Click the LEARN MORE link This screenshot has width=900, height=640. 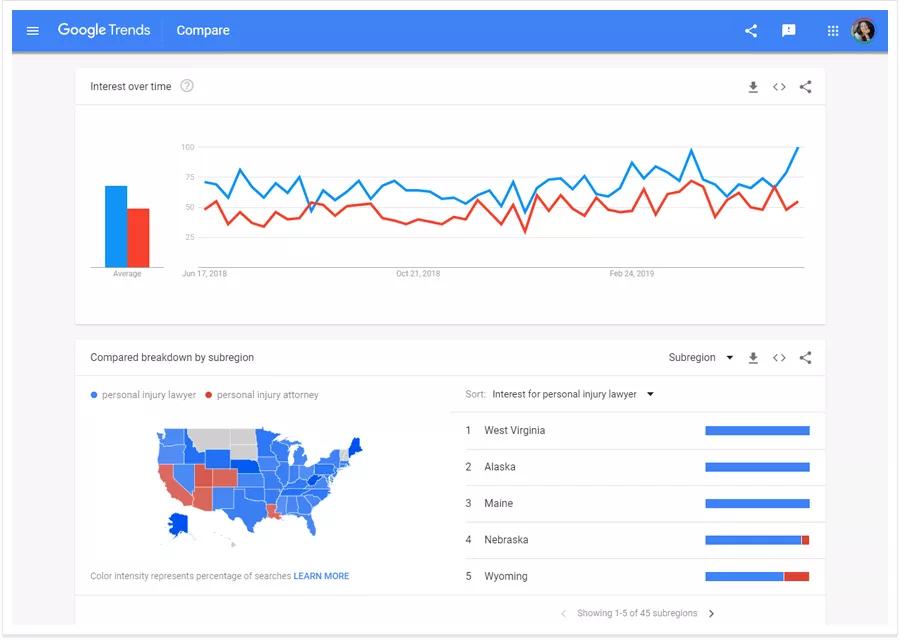coord(321,576)
